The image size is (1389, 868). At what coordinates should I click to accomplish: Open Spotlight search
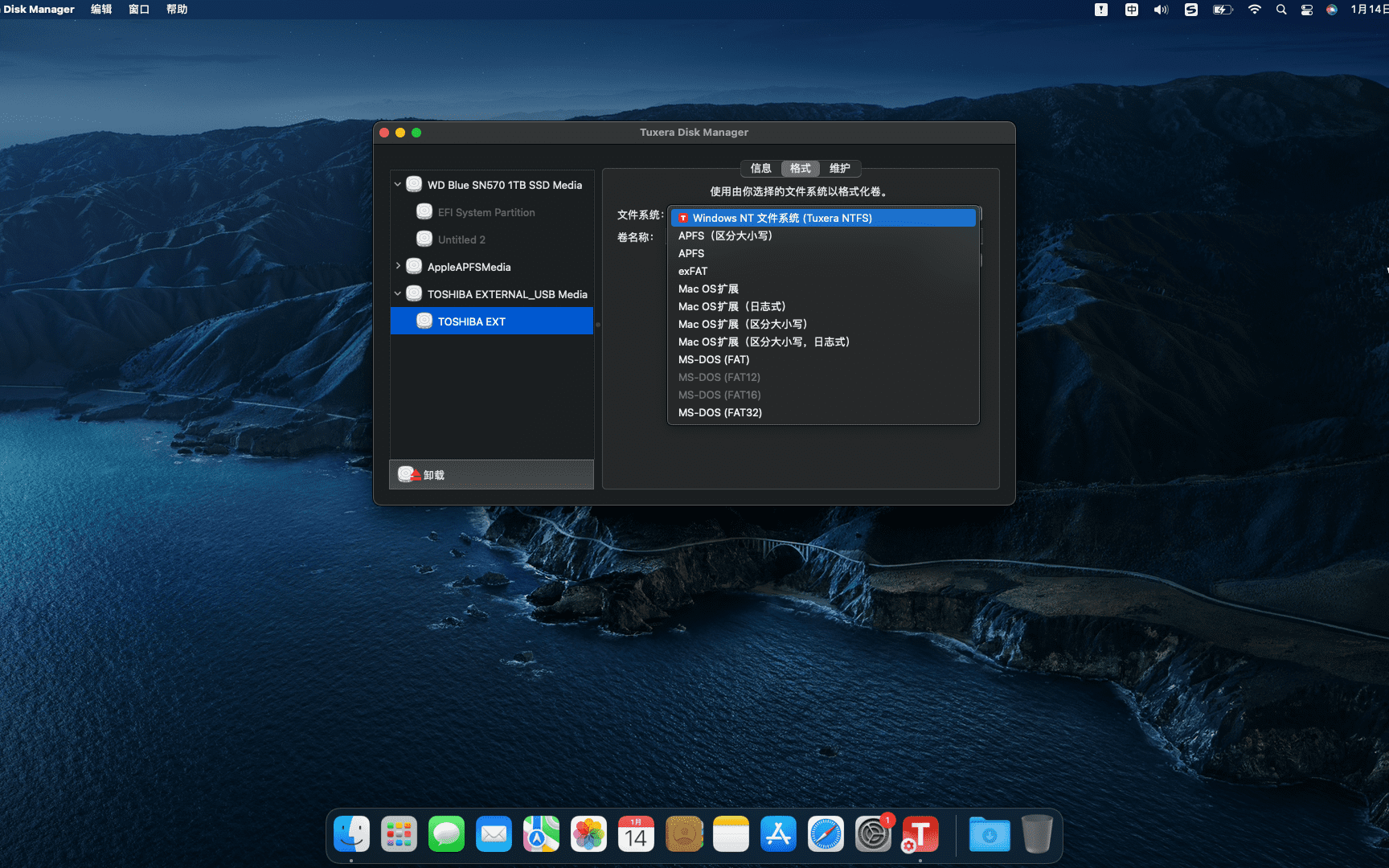[1281, 10]
